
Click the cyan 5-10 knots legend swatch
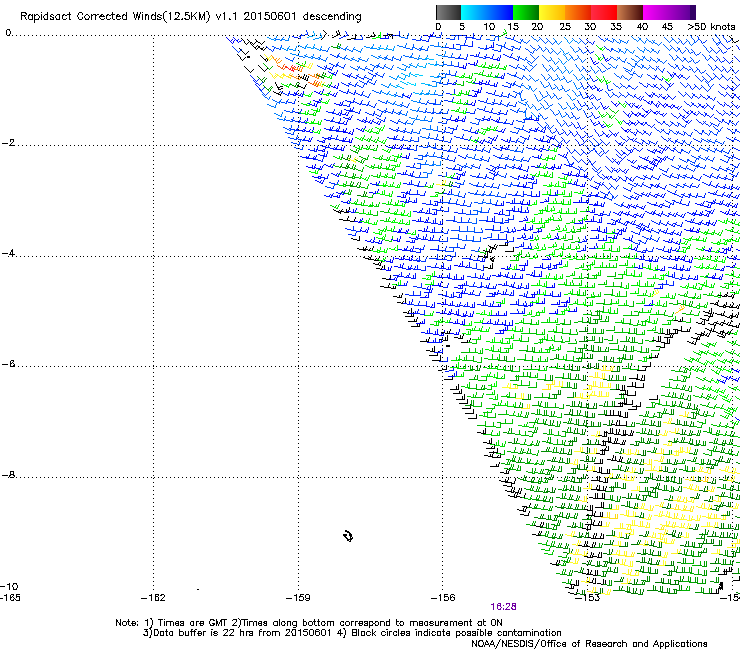pos(473,12)
